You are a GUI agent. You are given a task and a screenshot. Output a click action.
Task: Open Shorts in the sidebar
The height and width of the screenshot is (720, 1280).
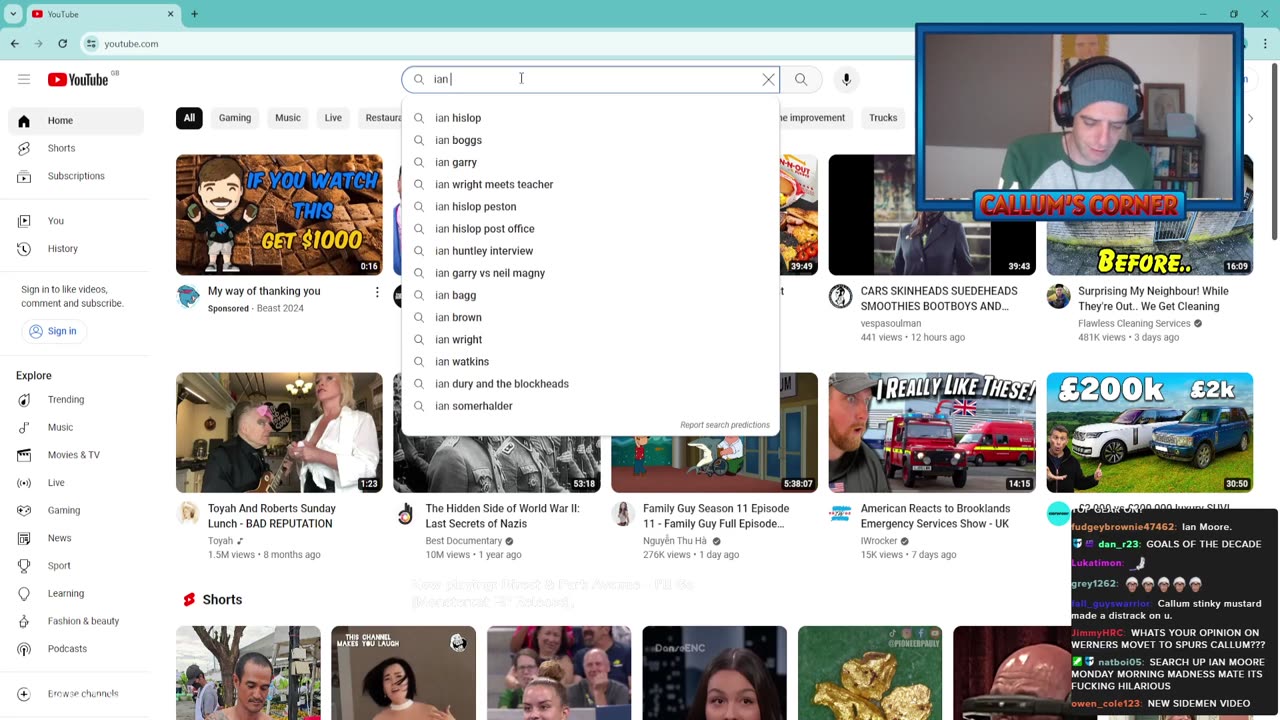click(x=76, y=148)
